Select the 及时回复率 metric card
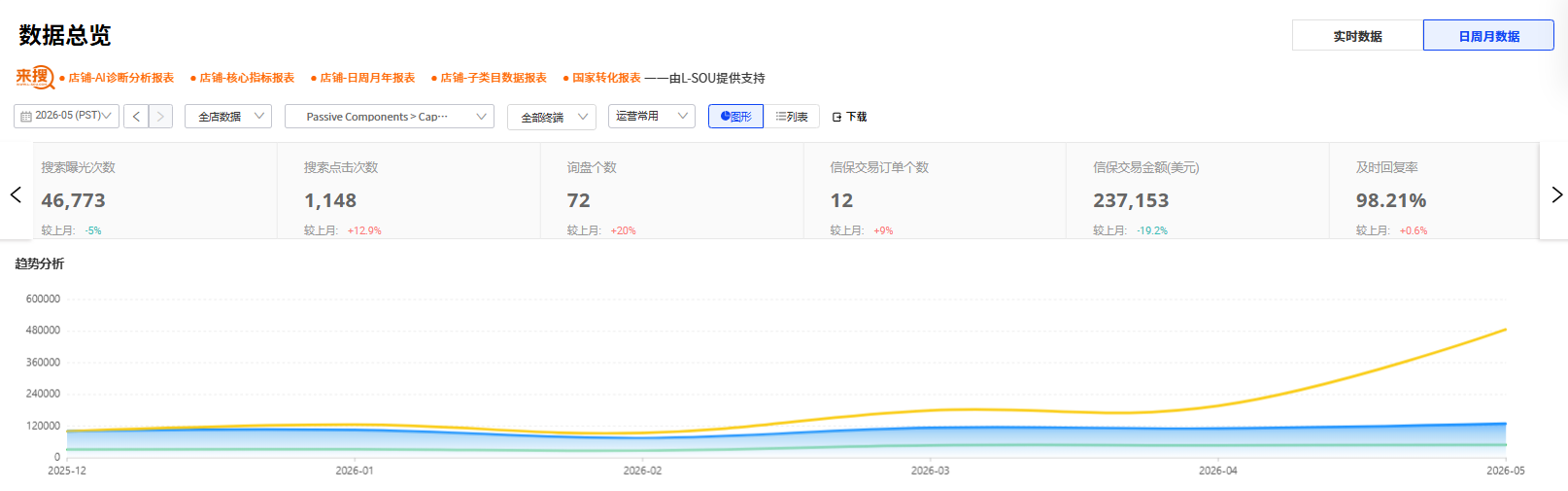This screenshot has height=491, width=1568. click(x=1434, y=191)
